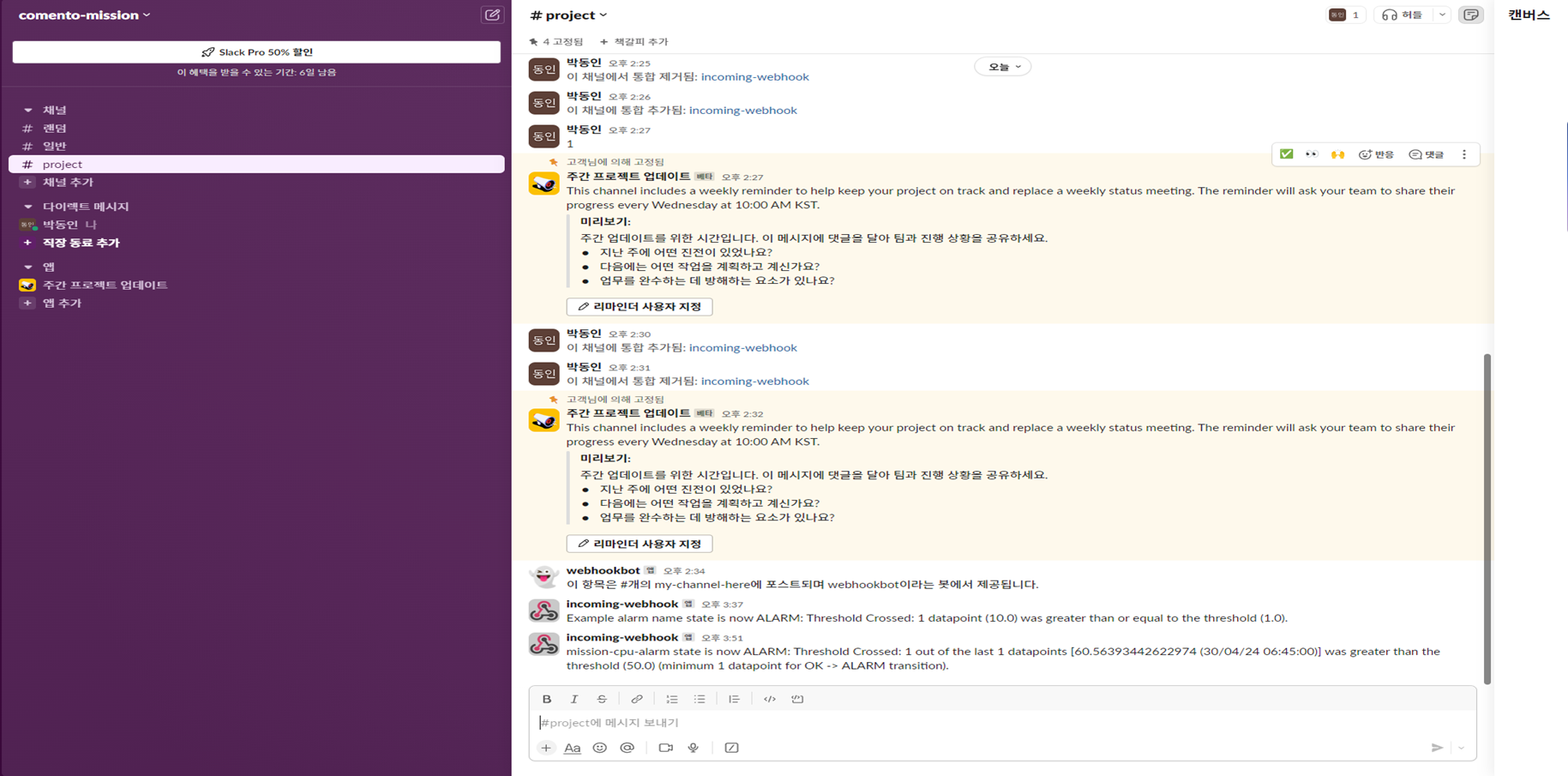Screen dimensions: 1568x776
Task: Send the message with arrow icon
Action: click(1437, 748)
